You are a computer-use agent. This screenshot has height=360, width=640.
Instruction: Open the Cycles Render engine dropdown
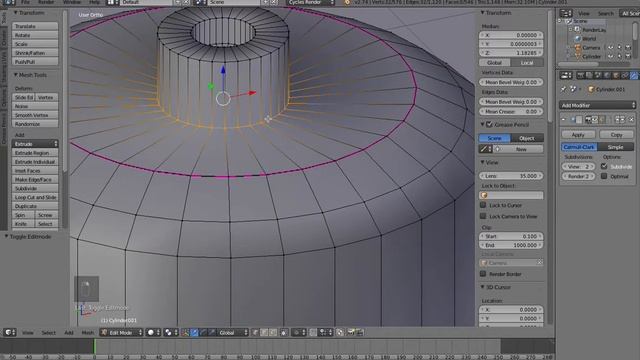point(310,2)
